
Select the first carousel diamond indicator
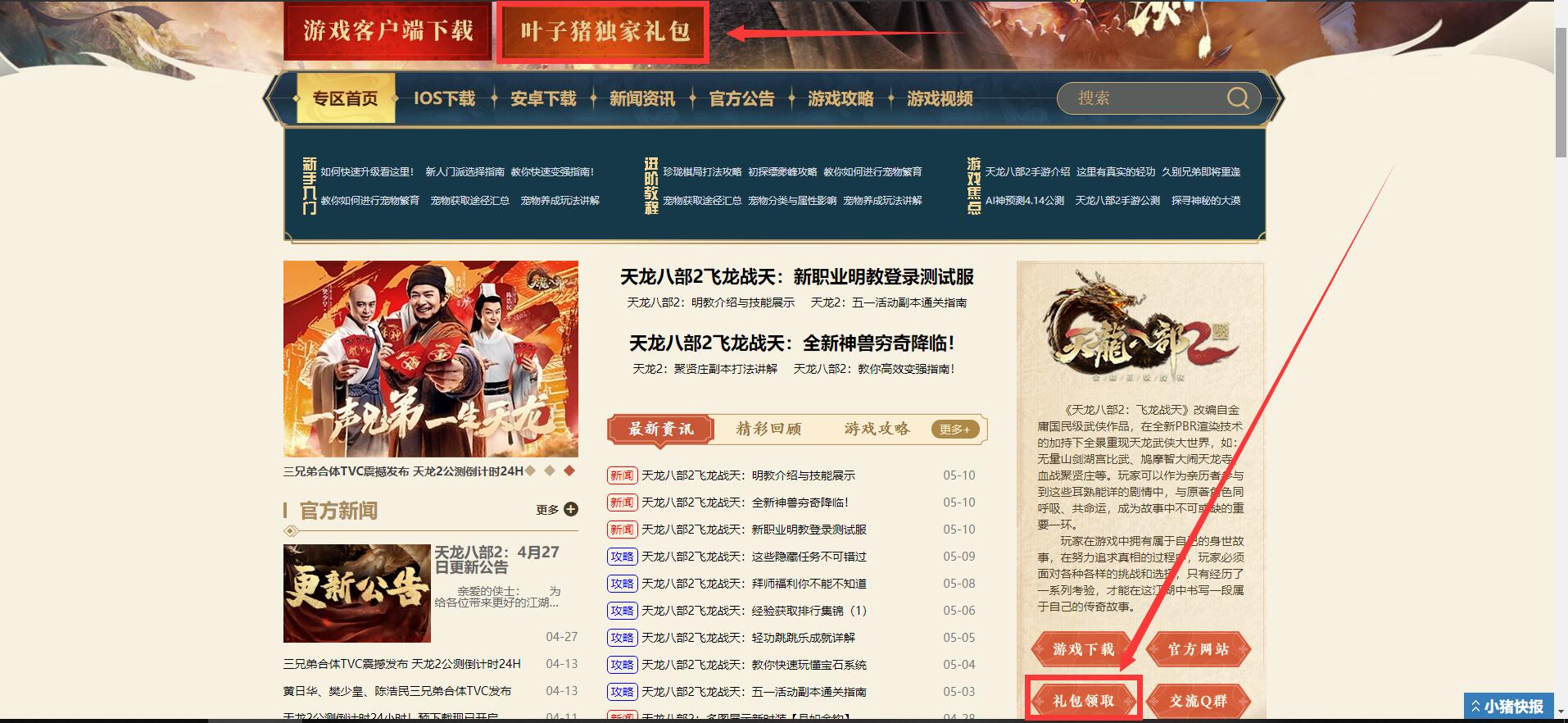coord(530,471)
